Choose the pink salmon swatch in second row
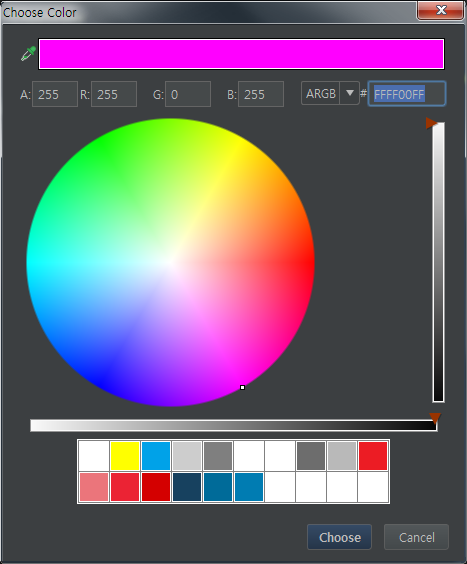 pyautogui.click(x=94, y=487)
